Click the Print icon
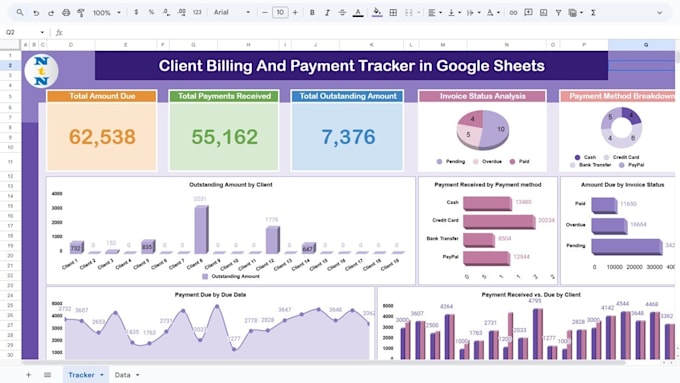This screenshot has height=383, width=680. point(66,13)
